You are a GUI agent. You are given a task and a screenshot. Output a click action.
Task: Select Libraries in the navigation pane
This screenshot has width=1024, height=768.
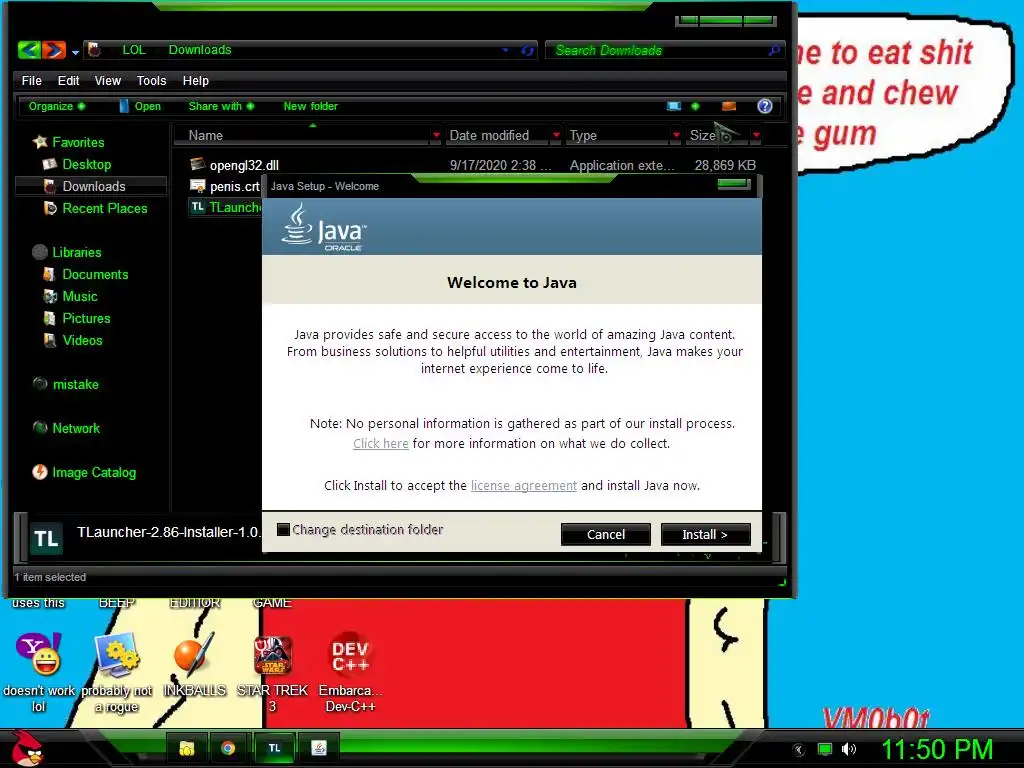click(x=76, y=252)
